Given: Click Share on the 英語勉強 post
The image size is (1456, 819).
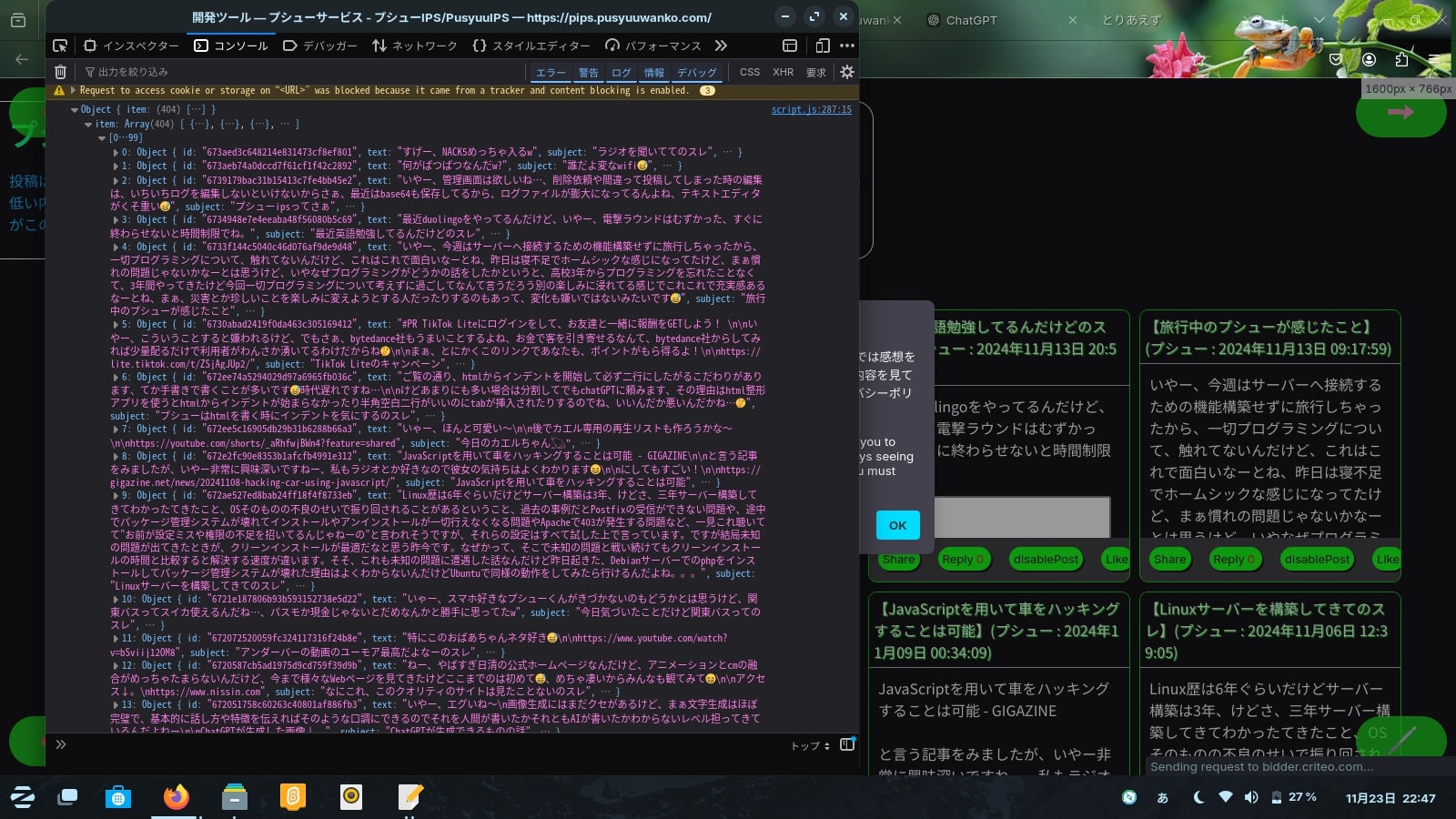Looking at the screenshot, I should coord(898,560).
